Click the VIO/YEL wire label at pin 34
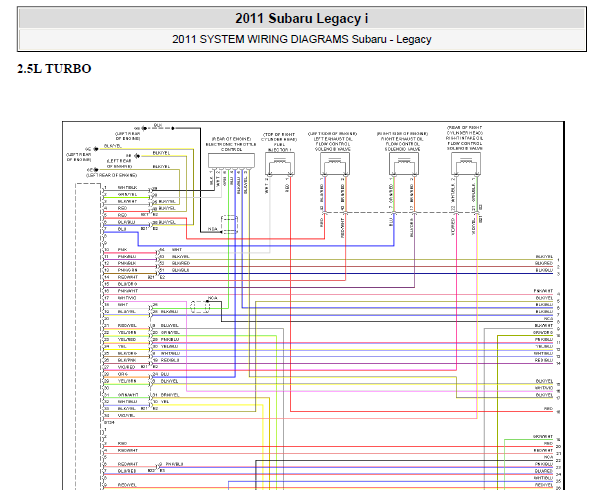This screenshot has height=490, width=600. click(126, 415)
